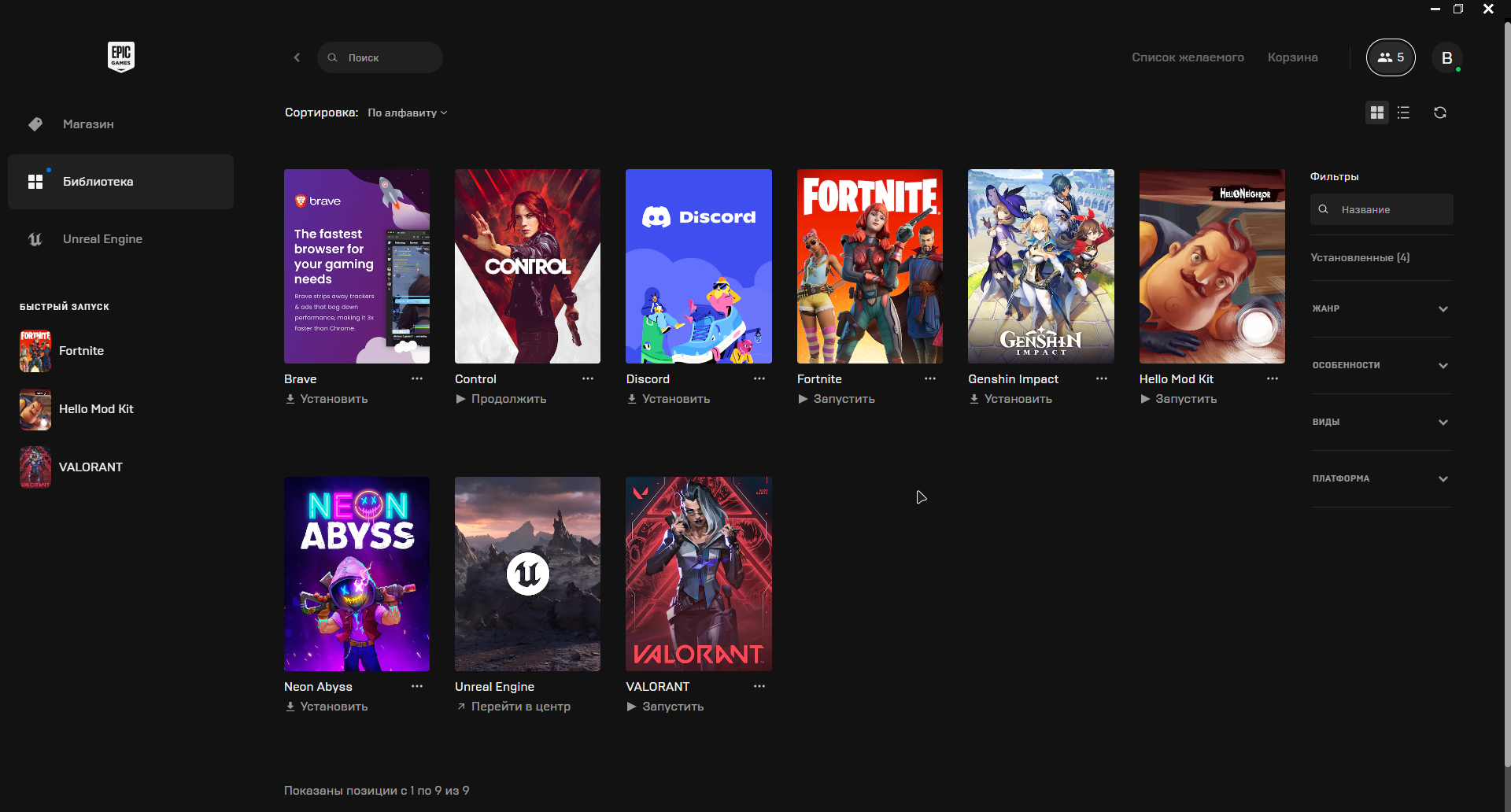Open the Discord cover thumbnail

pyautogui.click(x=699, y=266)
